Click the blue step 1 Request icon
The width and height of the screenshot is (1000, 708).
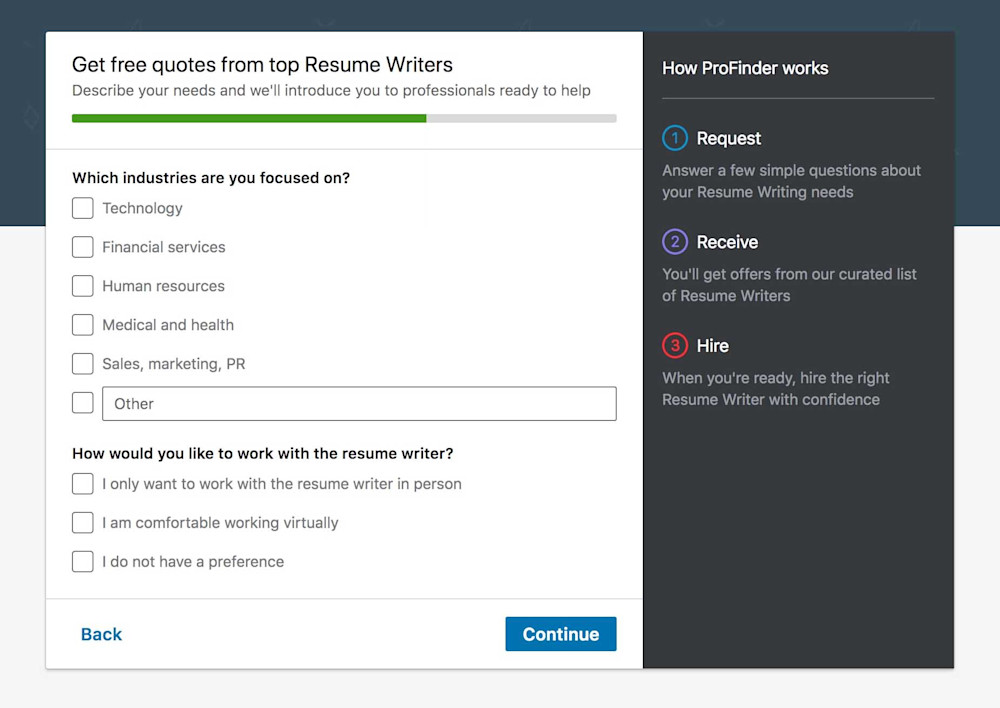[675, 138]
